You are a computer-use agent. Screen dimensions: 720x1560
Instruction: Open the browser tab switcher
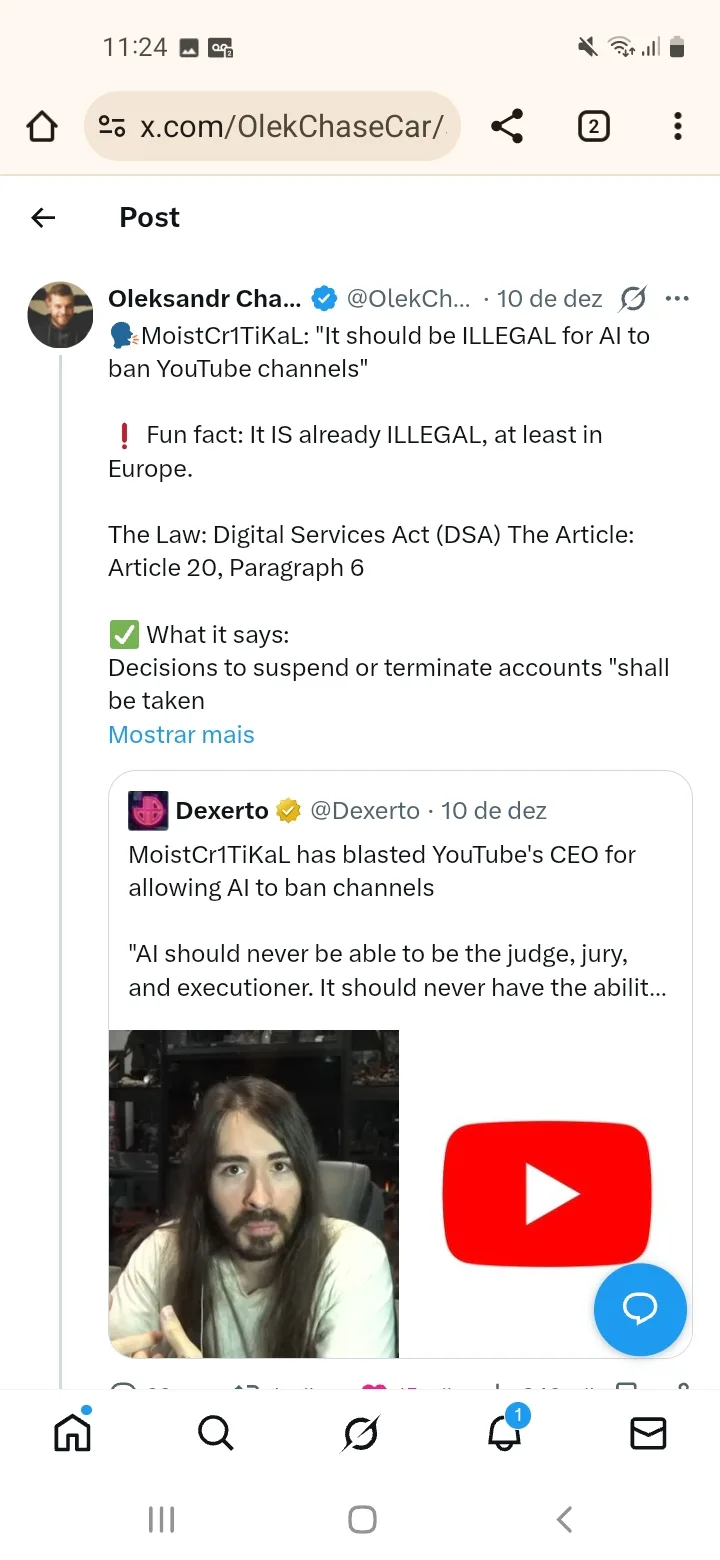593,127
